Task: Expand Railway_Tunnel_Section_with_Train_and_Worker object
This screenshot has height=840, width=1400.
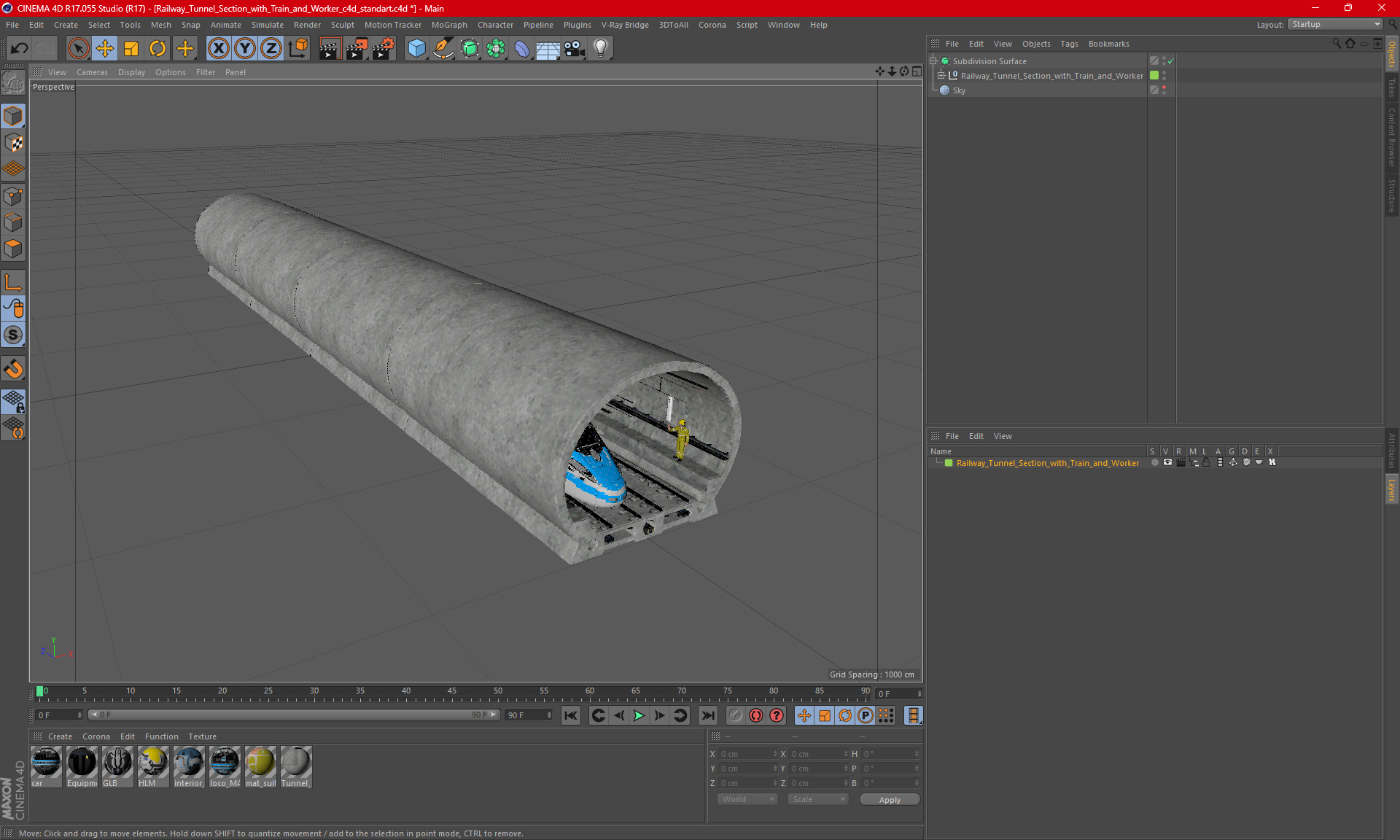Action: [941, 76]
